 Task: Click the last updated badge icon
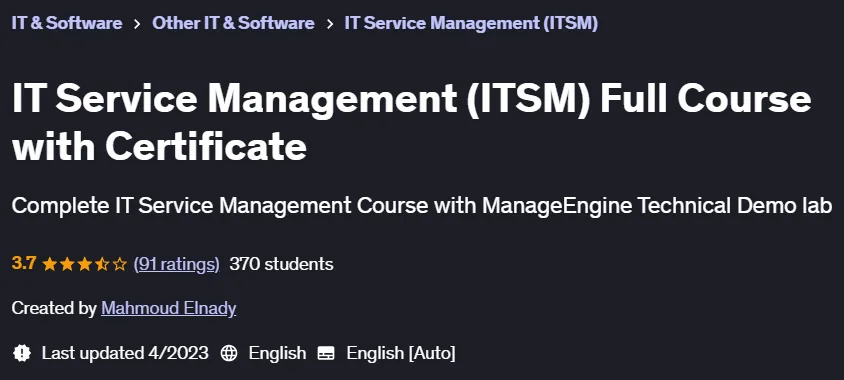coord(22,353)
